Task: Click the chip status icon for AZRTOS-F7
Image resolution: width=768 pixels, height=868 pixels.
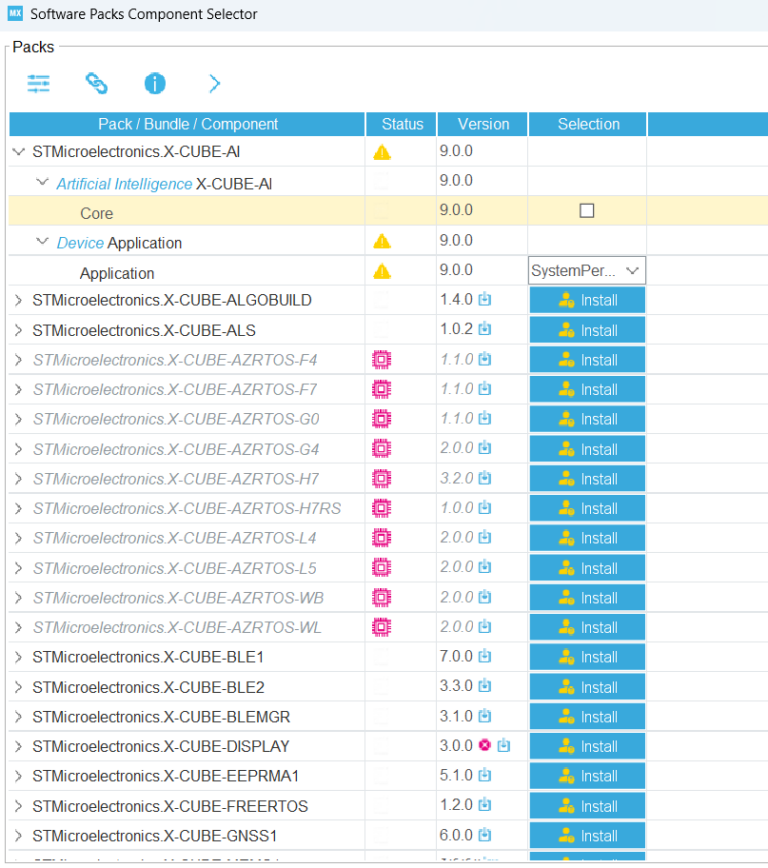Action: (x=382, y=390)
